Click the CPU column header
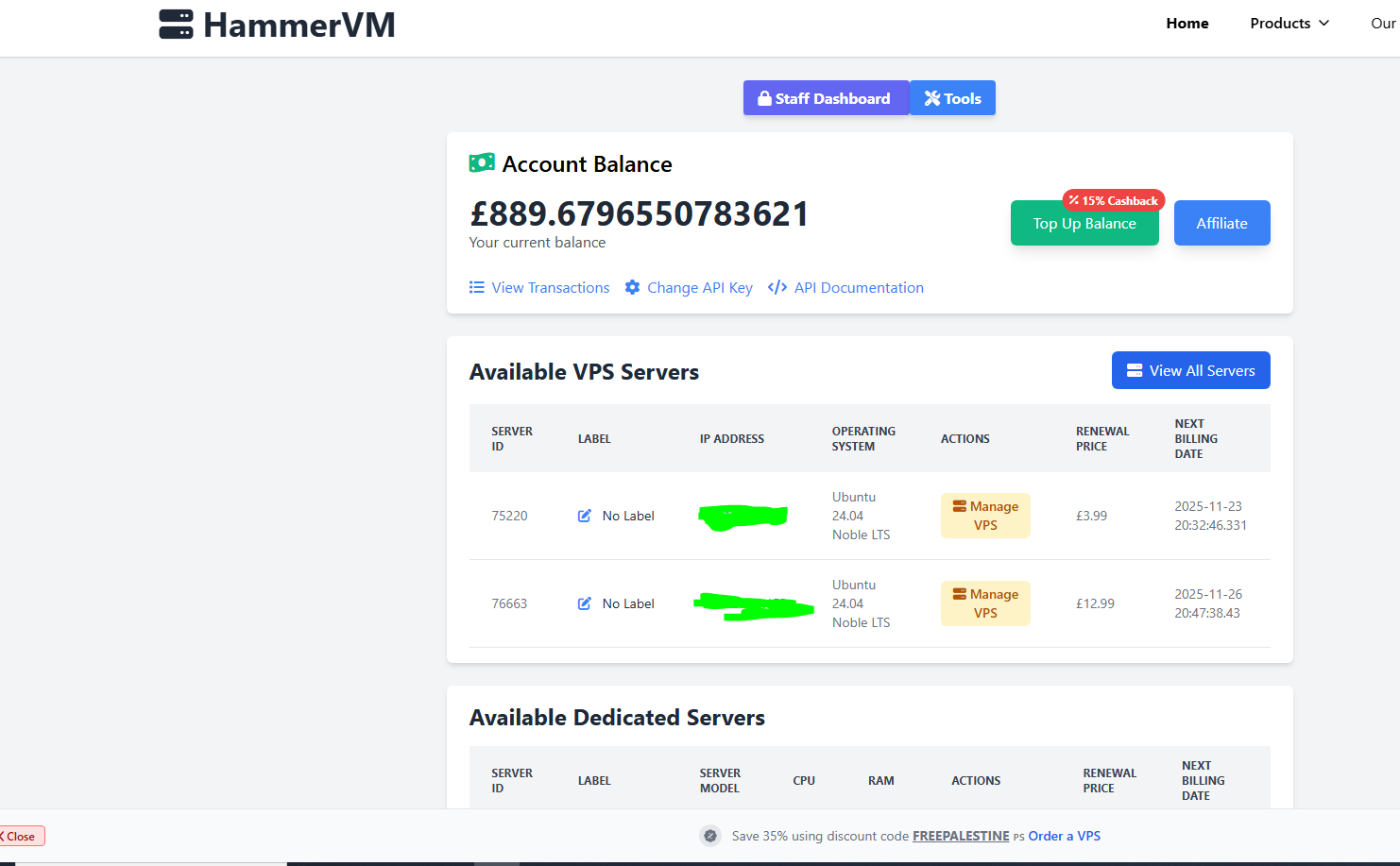This screenshot has height=866, width=1400. (804, 781)
